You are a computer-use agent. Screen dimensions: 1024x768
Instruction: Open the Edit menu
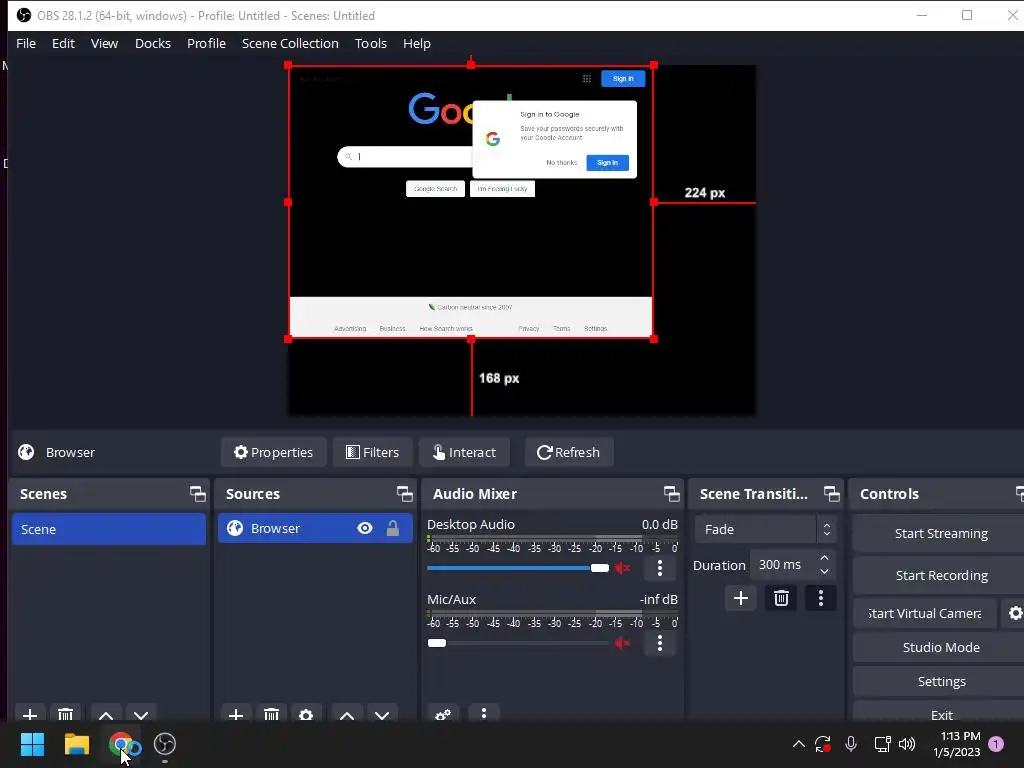click(63, 43)
